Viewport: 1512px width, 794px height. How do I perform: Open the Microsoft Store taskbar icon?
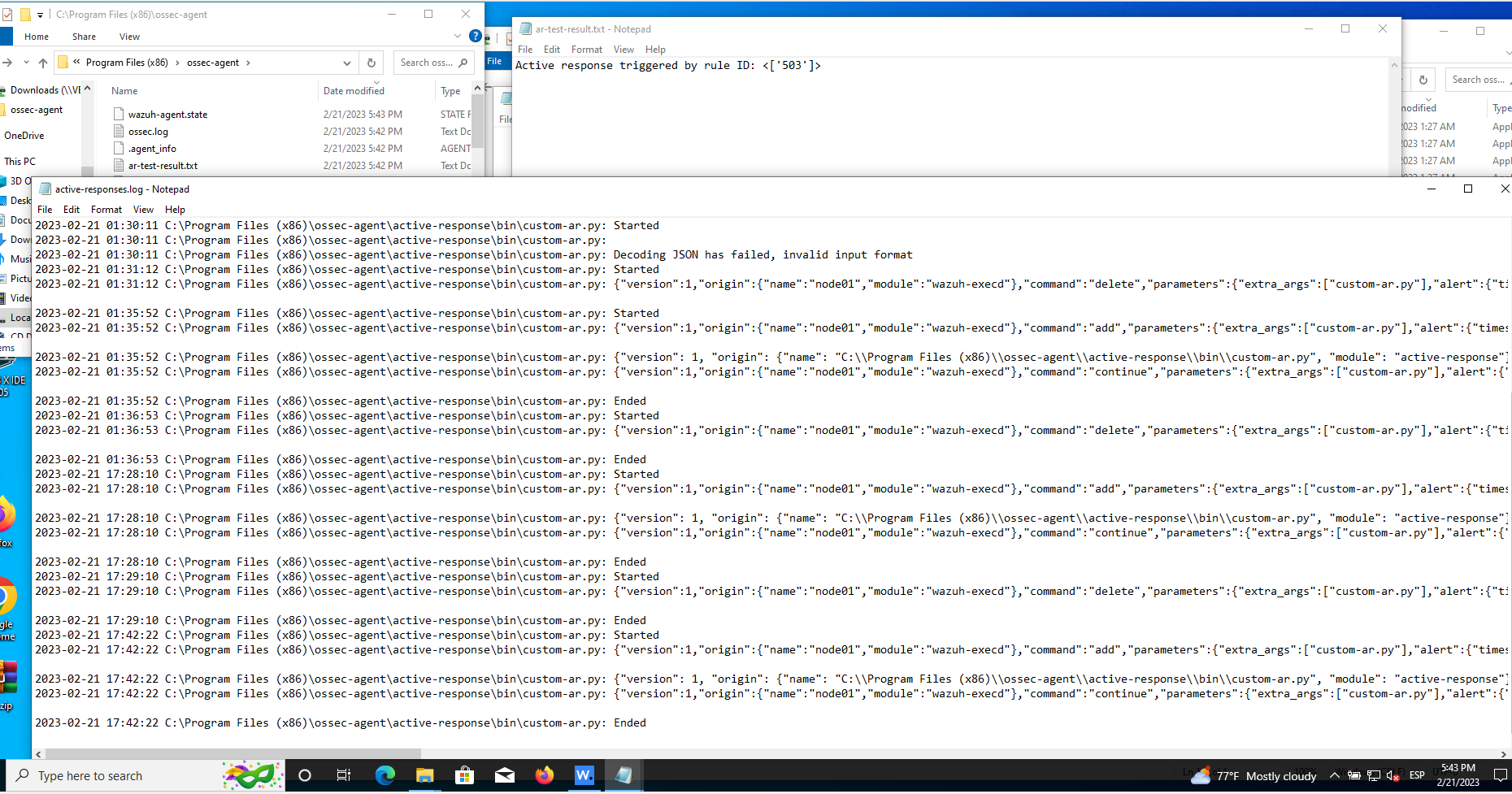[464, 775]
